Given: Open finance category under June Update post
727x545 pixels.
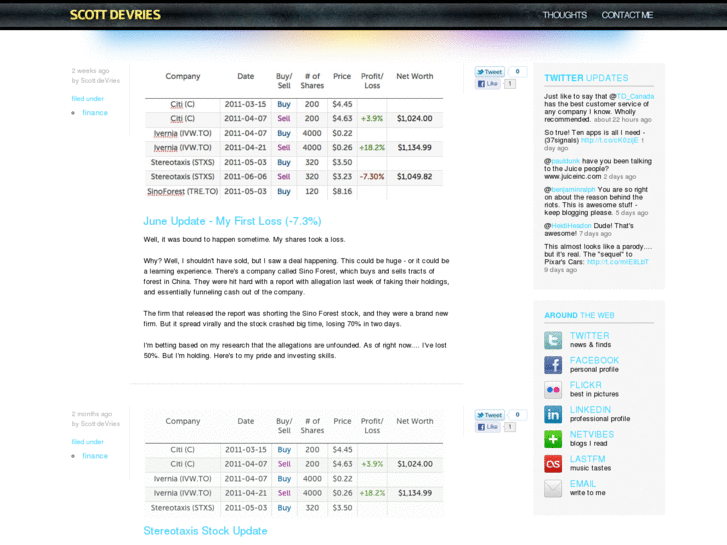Looking at the screenshot, I should pos(95,113).
